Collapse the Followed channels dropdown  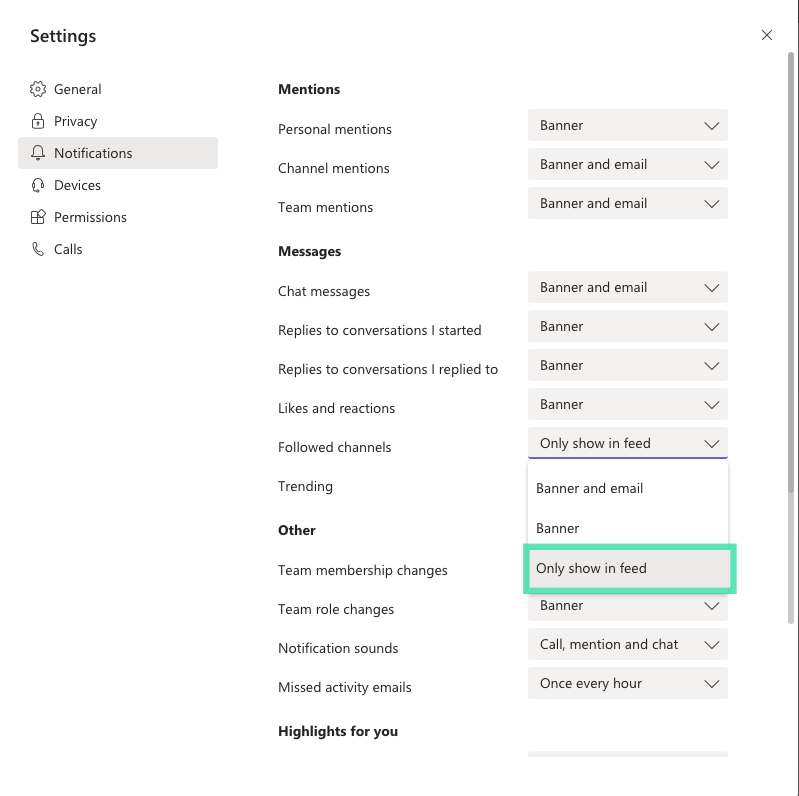627,443
